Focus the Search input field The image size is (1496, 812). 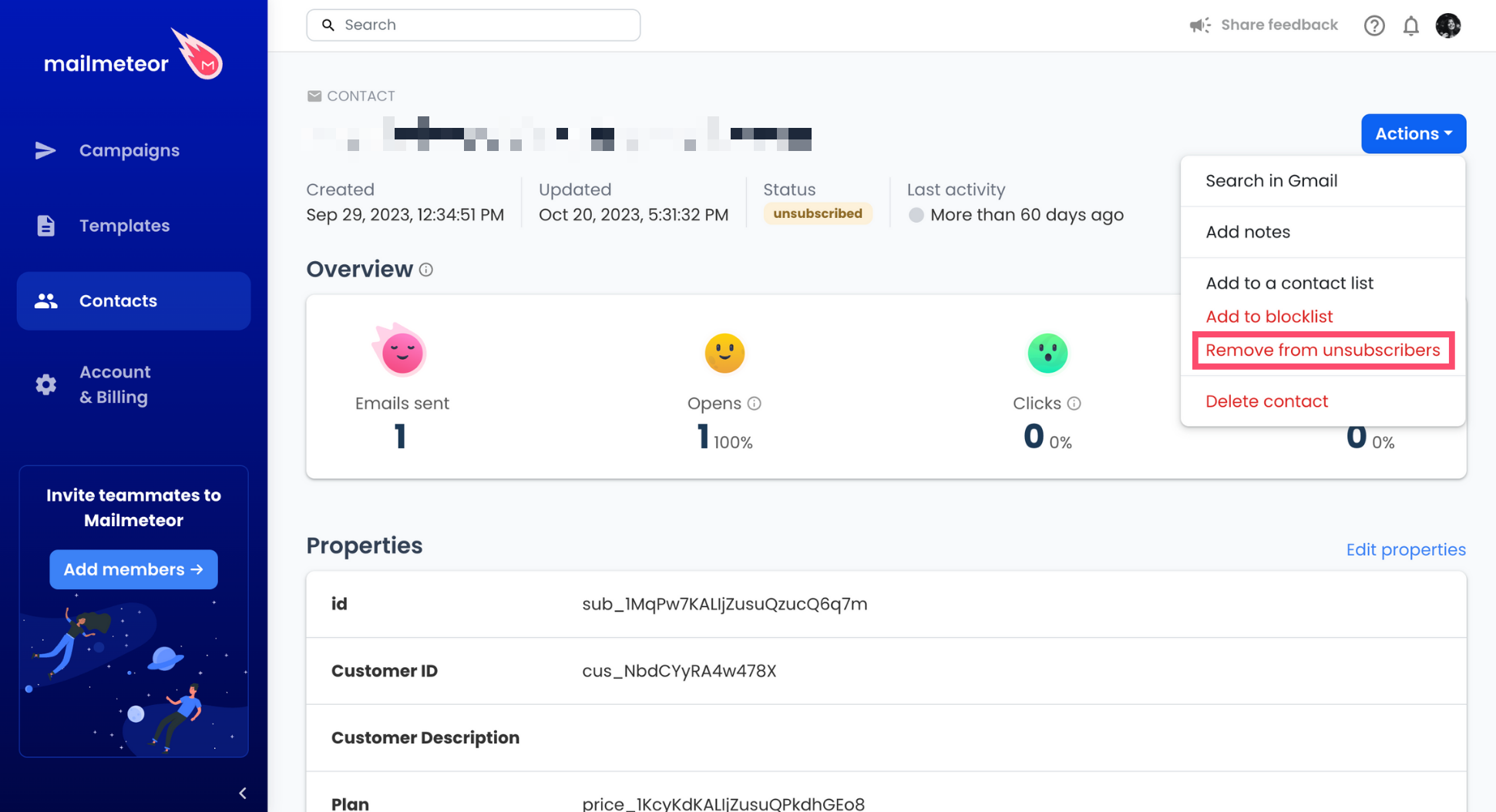pyautogui.click(x=473, y=25)
